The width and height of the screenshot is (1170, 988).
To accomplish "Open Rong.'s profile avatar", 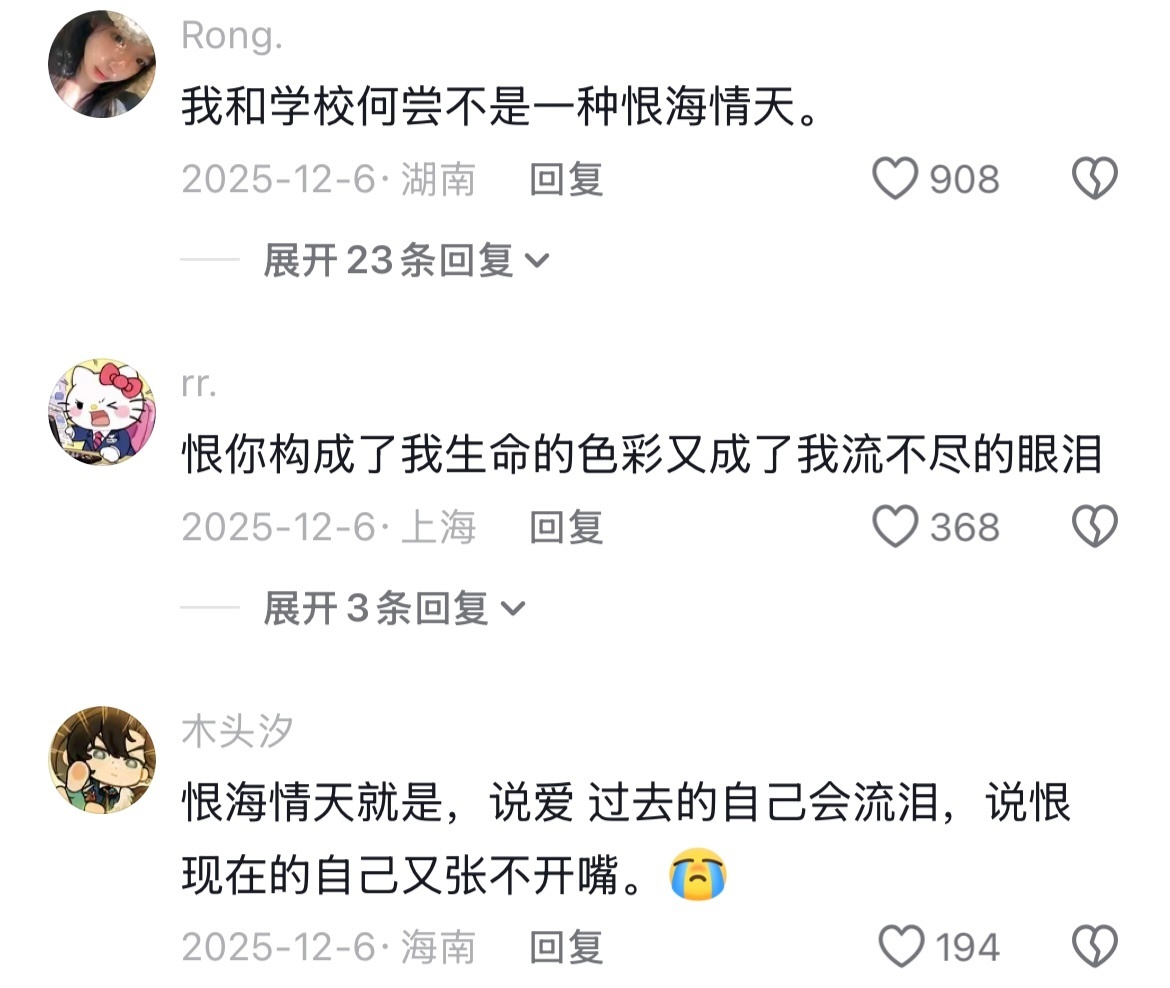I will [x=102, y=64].
